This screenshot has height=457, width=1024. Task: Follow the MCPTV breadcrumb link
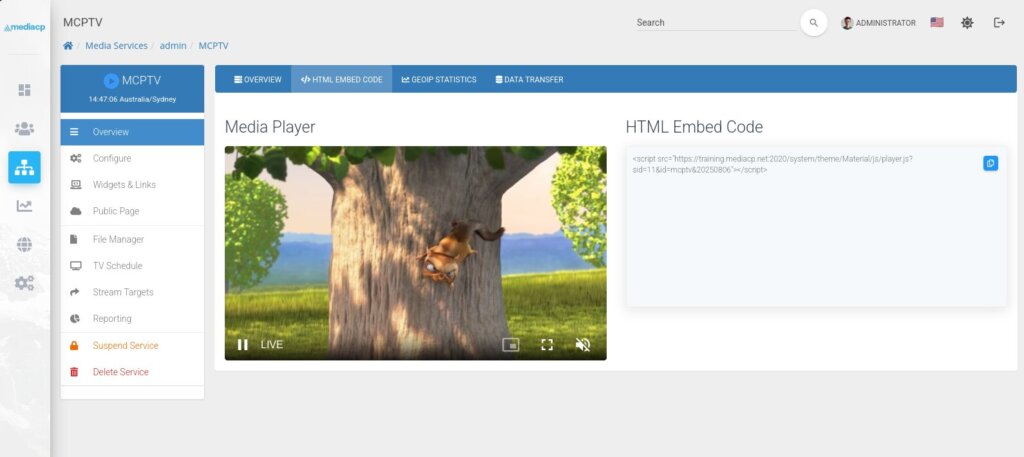tap(214, 46)
